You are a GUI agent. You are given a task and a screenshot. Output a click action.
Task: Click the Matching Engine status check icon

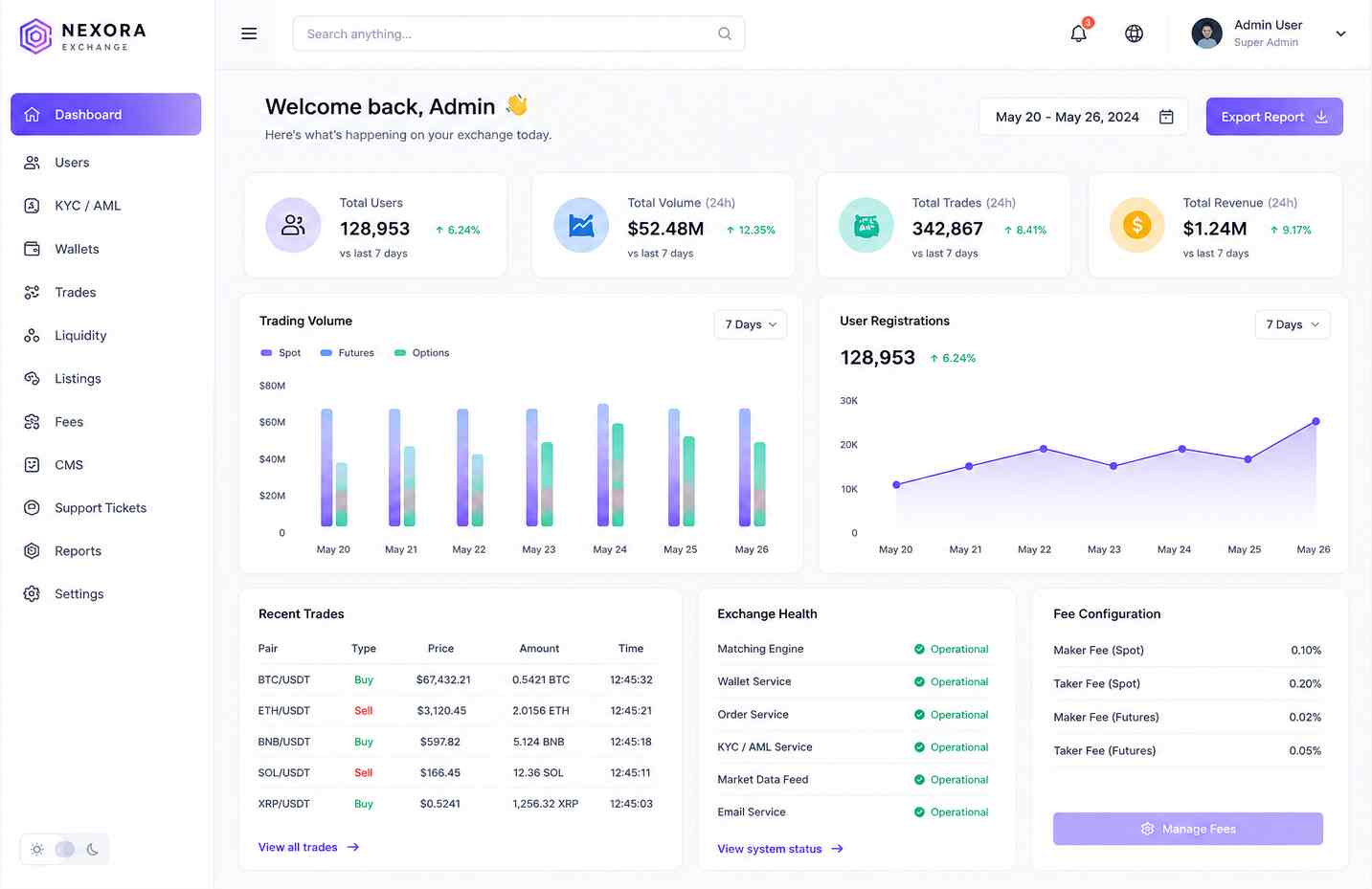point(919,649)
